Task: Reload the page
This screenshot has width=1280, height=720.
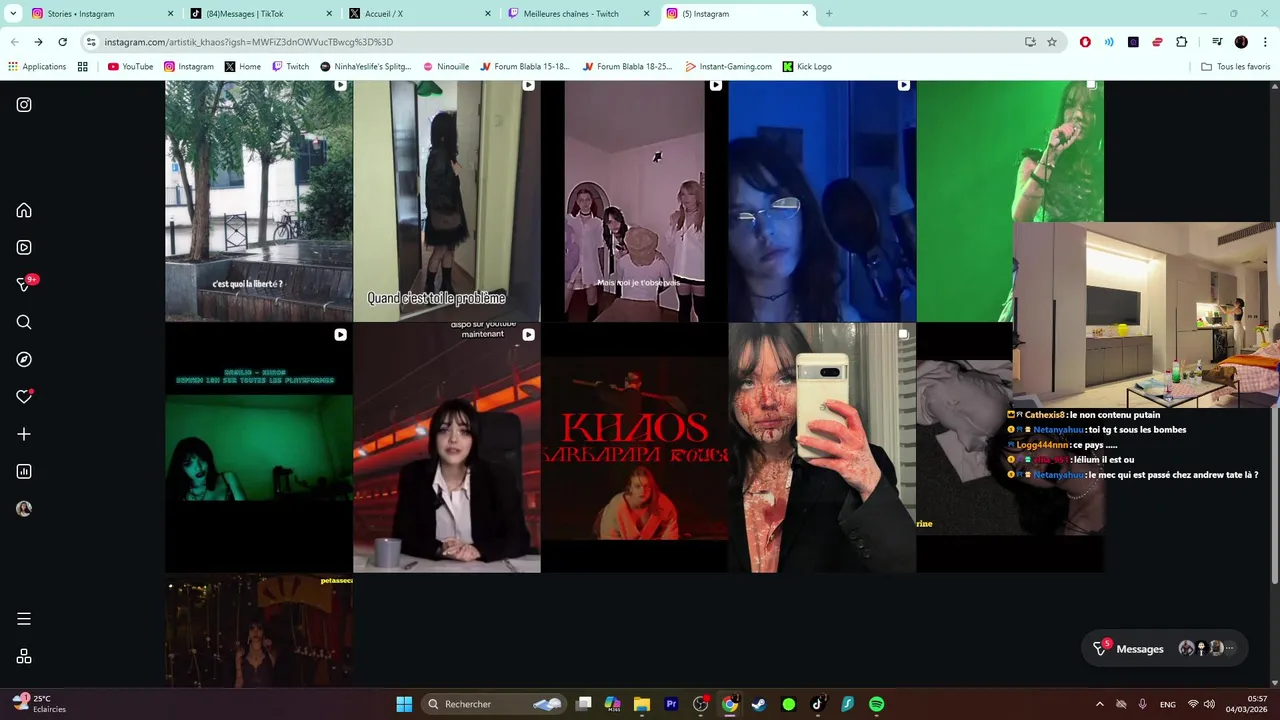Action: coord(62,42)
